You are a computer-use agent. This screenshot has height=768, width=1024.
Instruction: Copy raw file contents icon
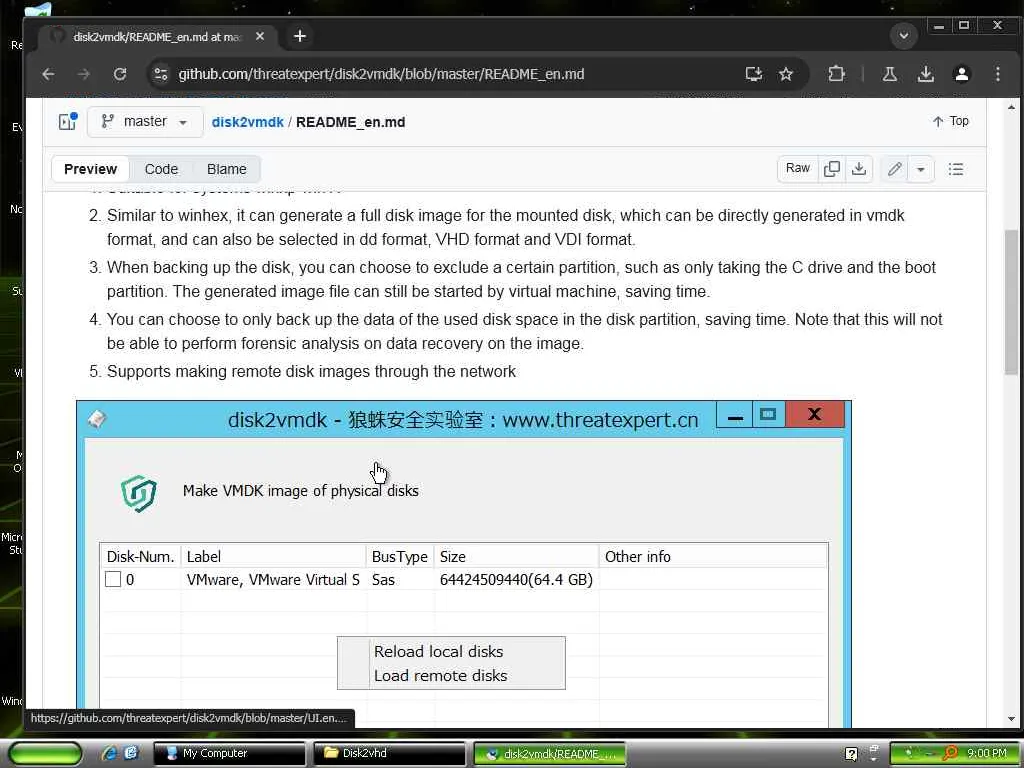pos(832,168)
